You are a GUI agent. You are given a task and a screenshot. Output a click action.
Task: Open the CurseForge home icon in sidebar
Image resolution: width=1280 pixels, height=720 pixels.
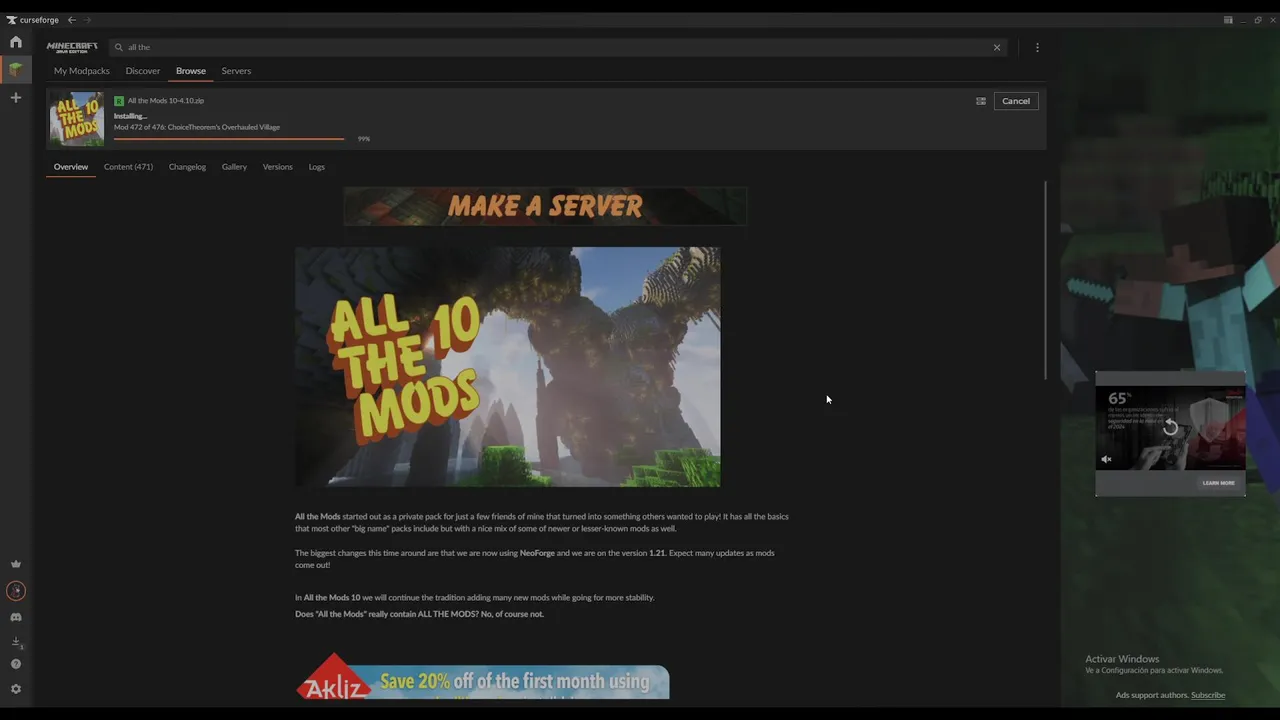(x=16, y=42)
